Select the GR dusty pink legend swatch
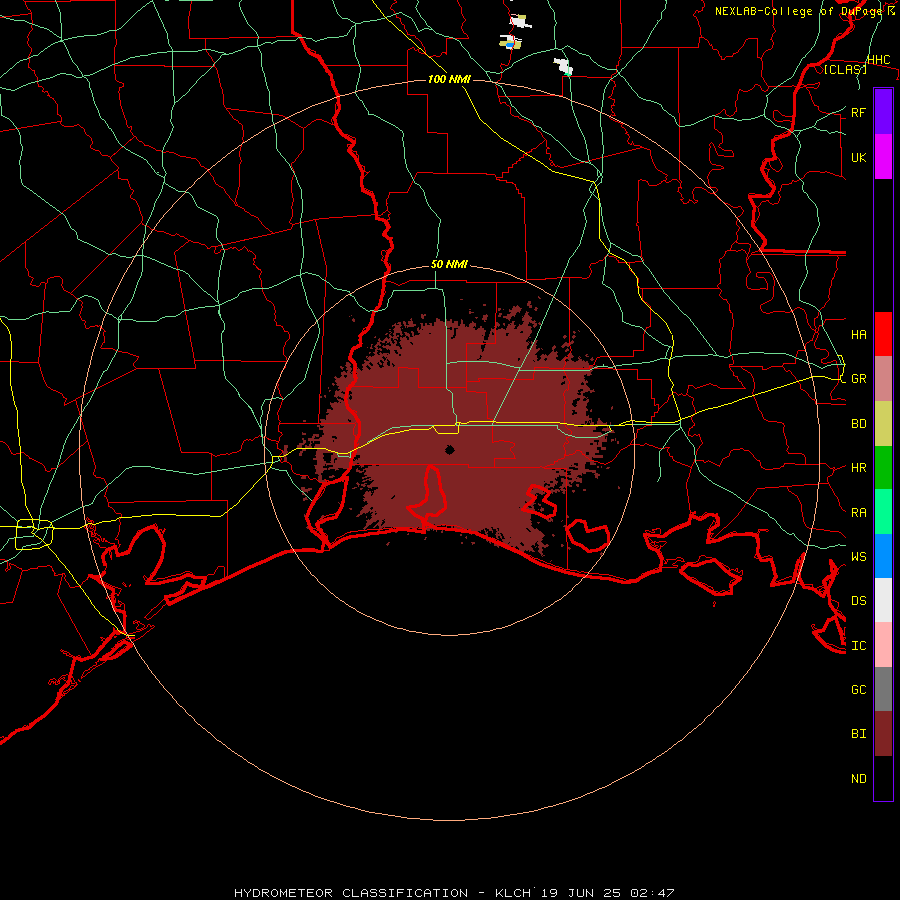The width and height of the screenshot is (900, 900). click(x=883, y=378)
